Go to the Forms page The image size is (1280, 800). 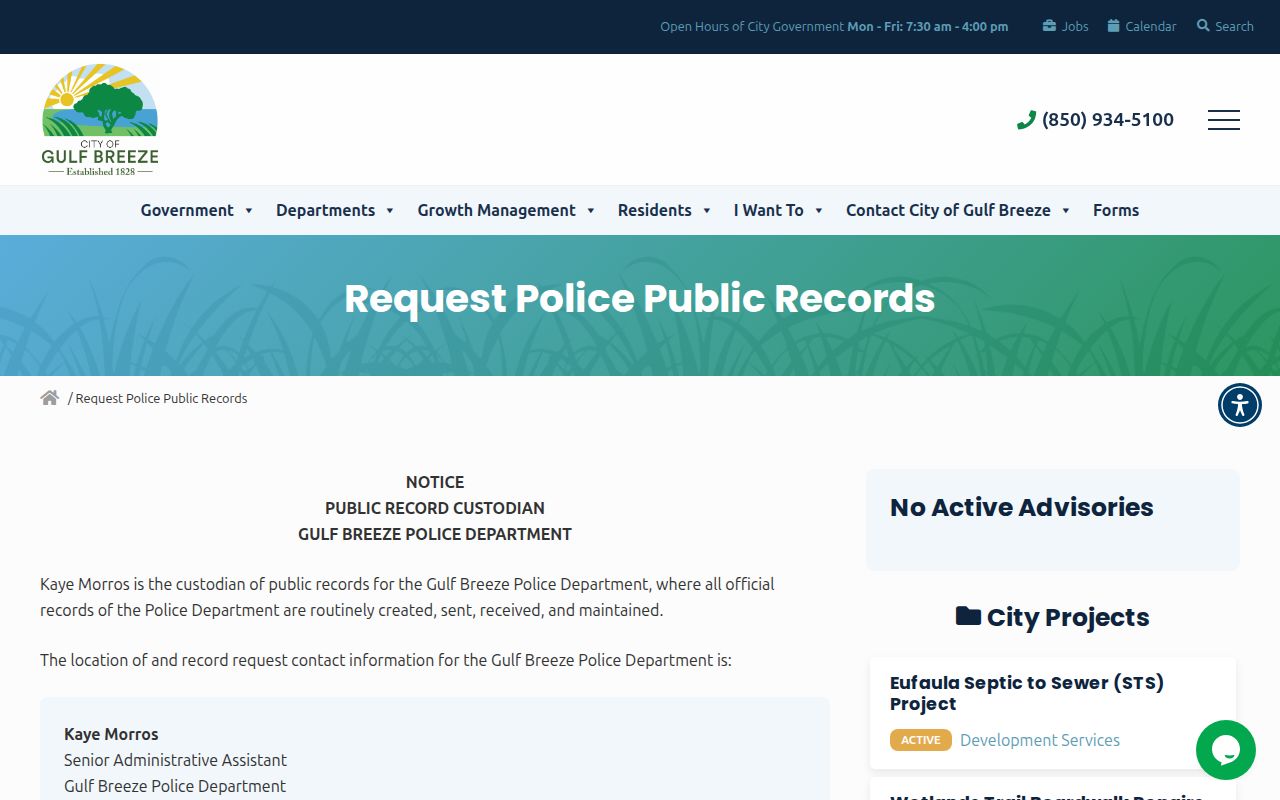pos(1116,210)
